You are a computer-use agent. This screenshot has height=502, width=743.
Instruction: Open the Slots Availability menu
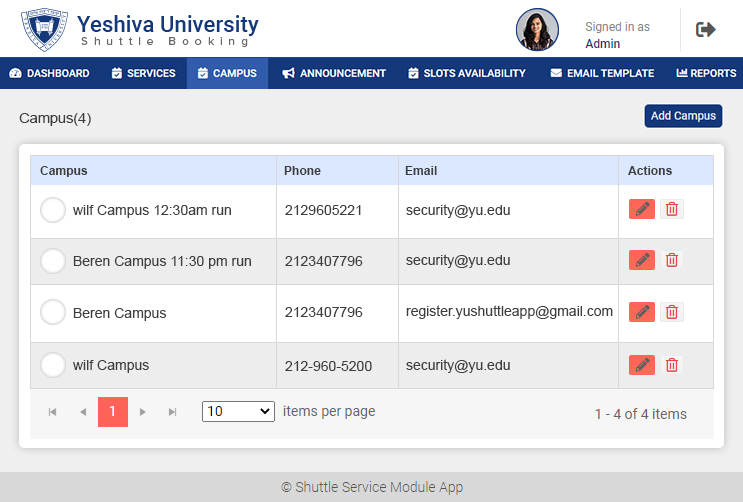(x=467, y=73)
